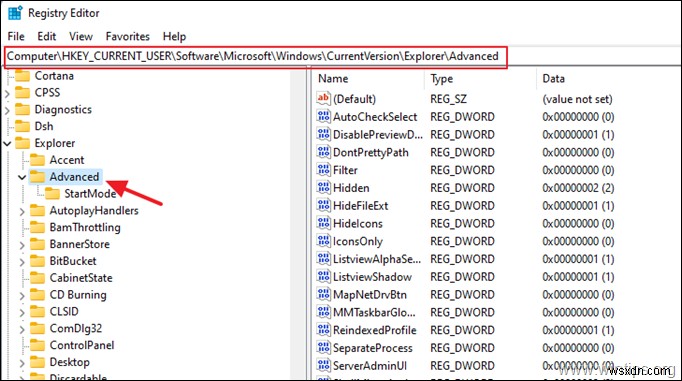Click the HideFileExt DWORD icon
The image size is (682, 381).
click(x=324, y=205)
